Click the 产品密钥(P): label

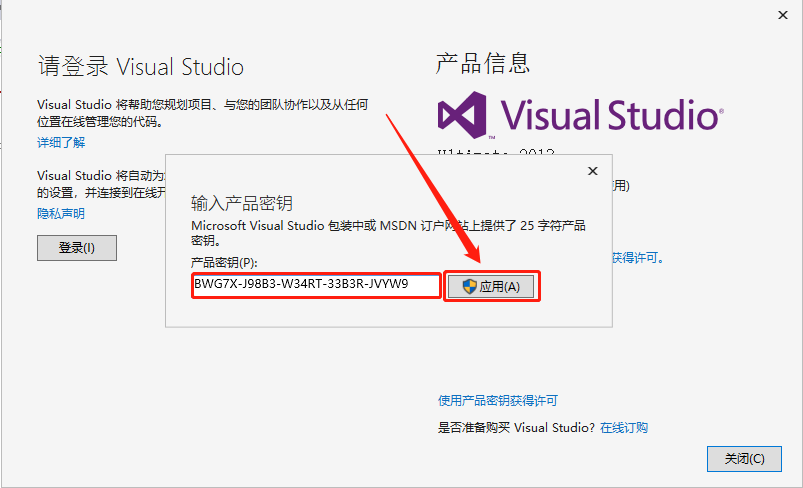224,263
